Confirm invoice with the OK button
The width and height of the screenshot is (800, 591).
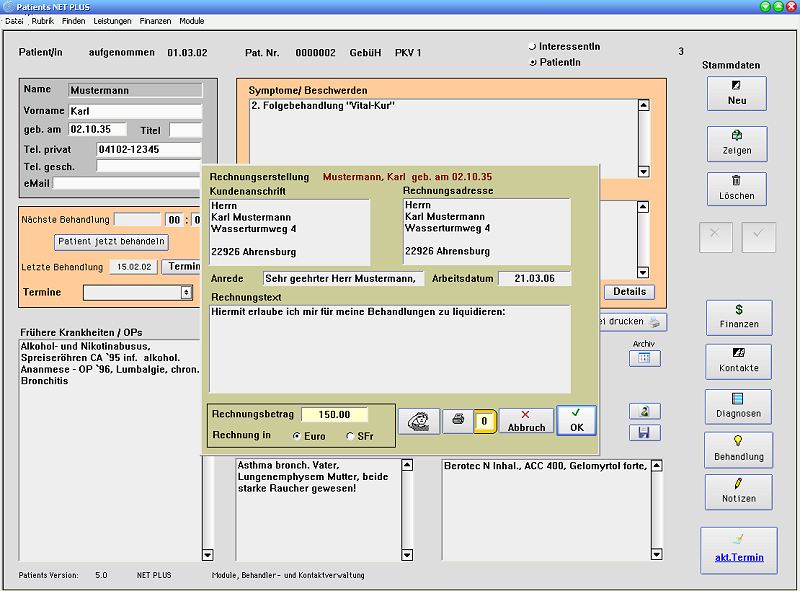point(577,421)
